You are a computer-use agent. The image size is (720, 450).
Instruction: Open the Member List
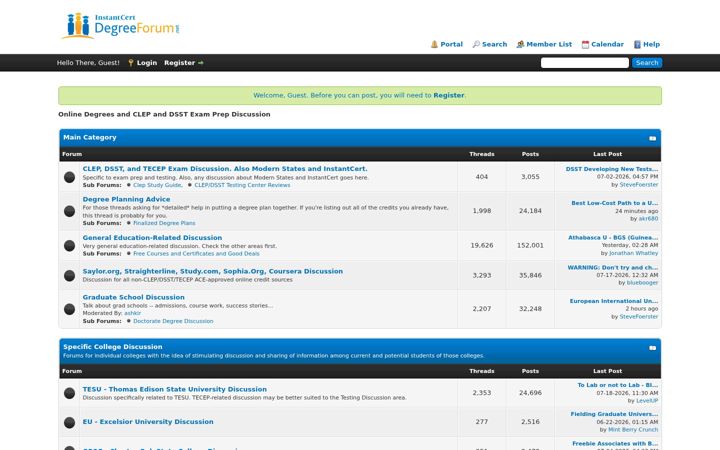549,44
